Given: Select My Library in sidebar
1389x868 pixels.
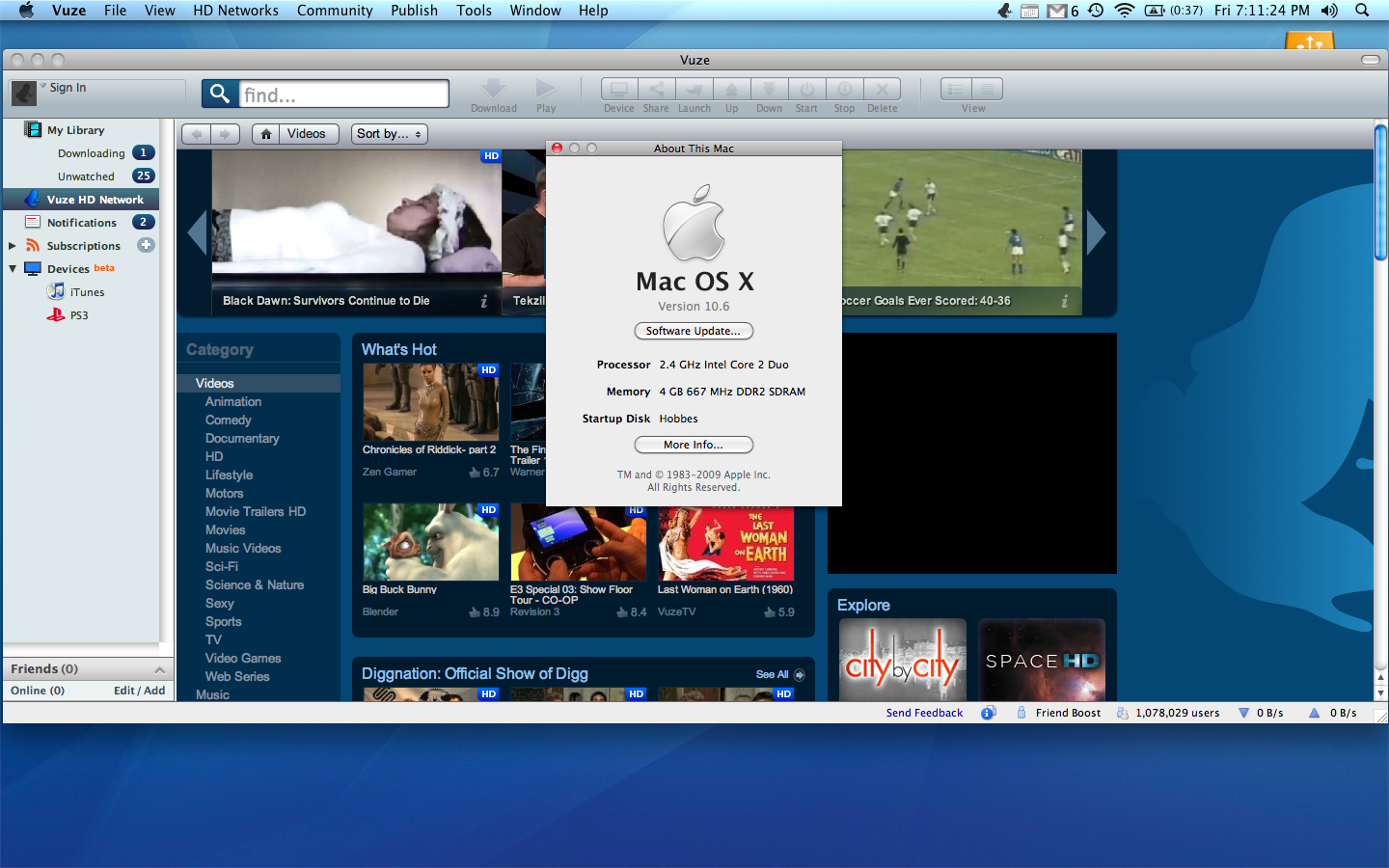Looking at the screenshot, I should (x=75, y=130).
